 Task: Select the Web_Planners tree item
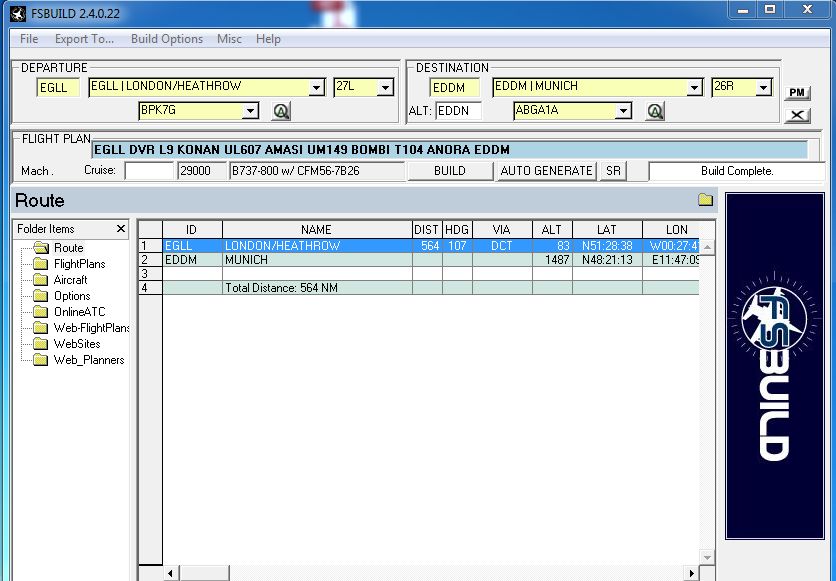pyautogui.click(x=89, y=360)
